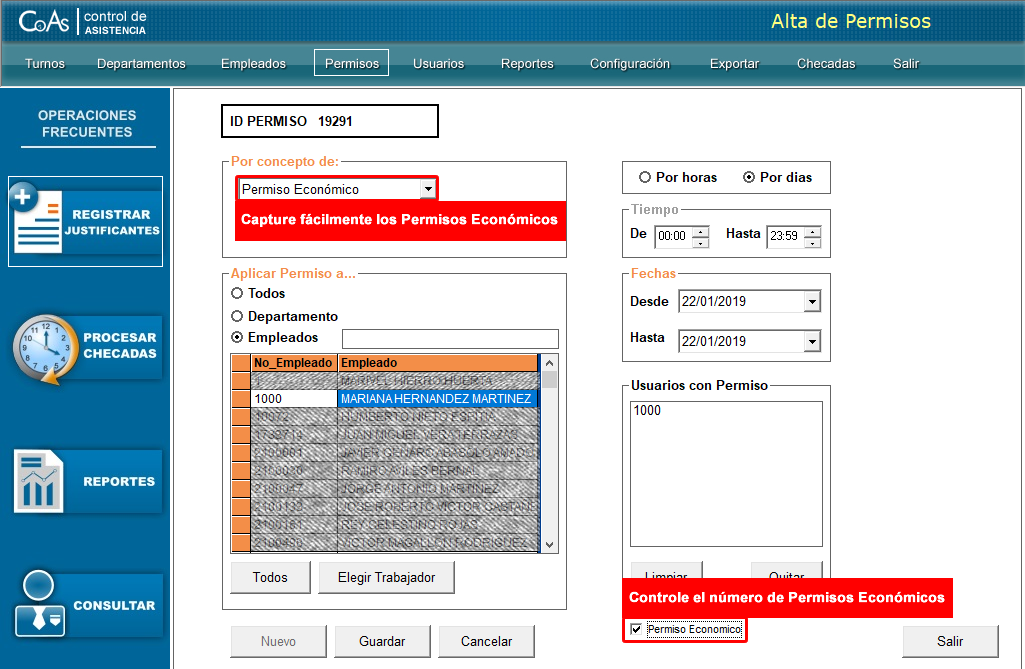
Task: Click the Consultar person icon
Action: click(x=40, y=604)
